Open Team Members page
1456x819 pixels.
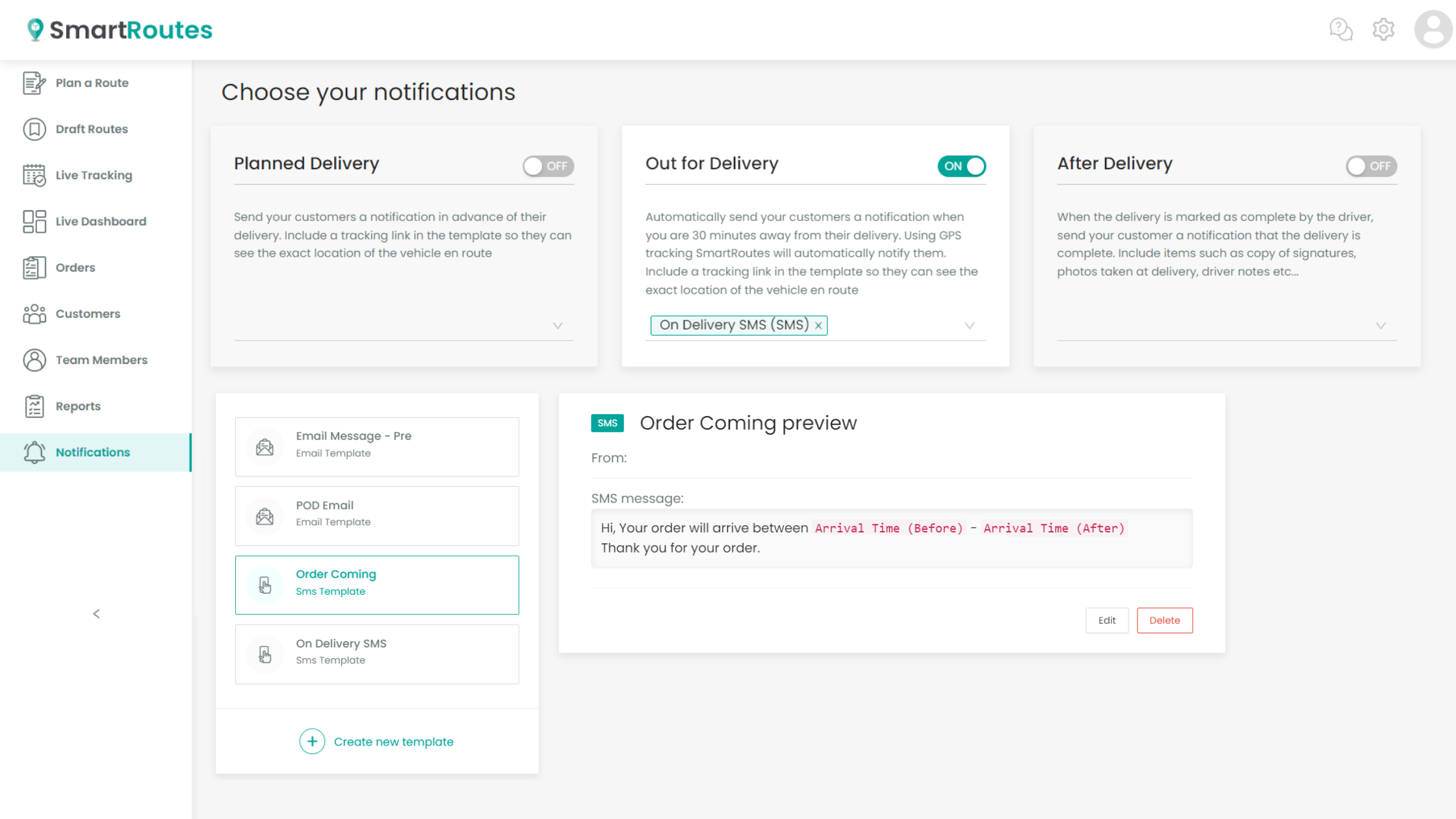[x=96, y=360]
